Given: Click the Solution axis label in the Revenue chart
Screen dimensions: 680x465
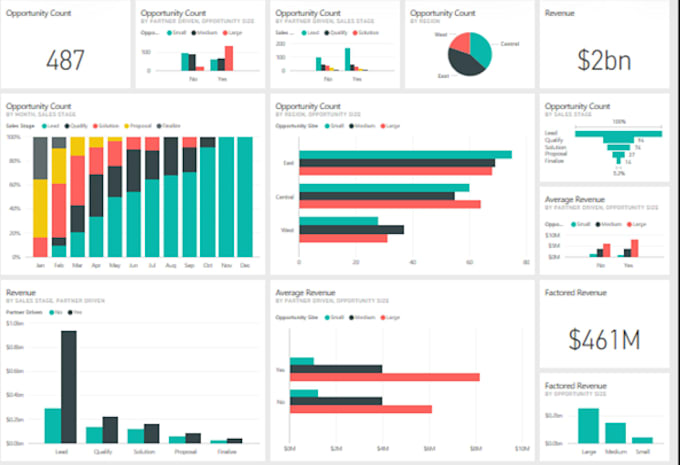Looking at the screenshot, I should tap(144, 452).
